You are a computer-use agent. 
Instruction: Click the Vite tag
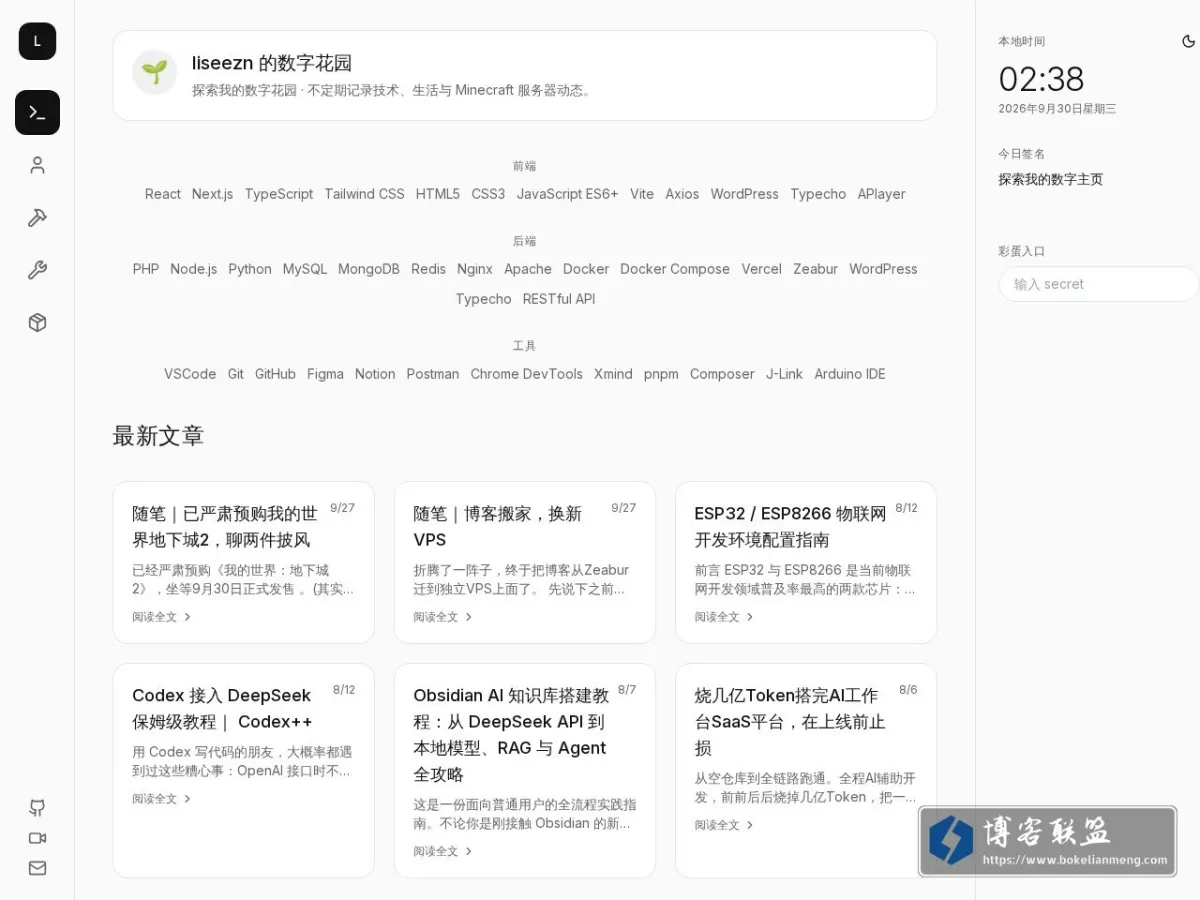[x=642, y=194]
